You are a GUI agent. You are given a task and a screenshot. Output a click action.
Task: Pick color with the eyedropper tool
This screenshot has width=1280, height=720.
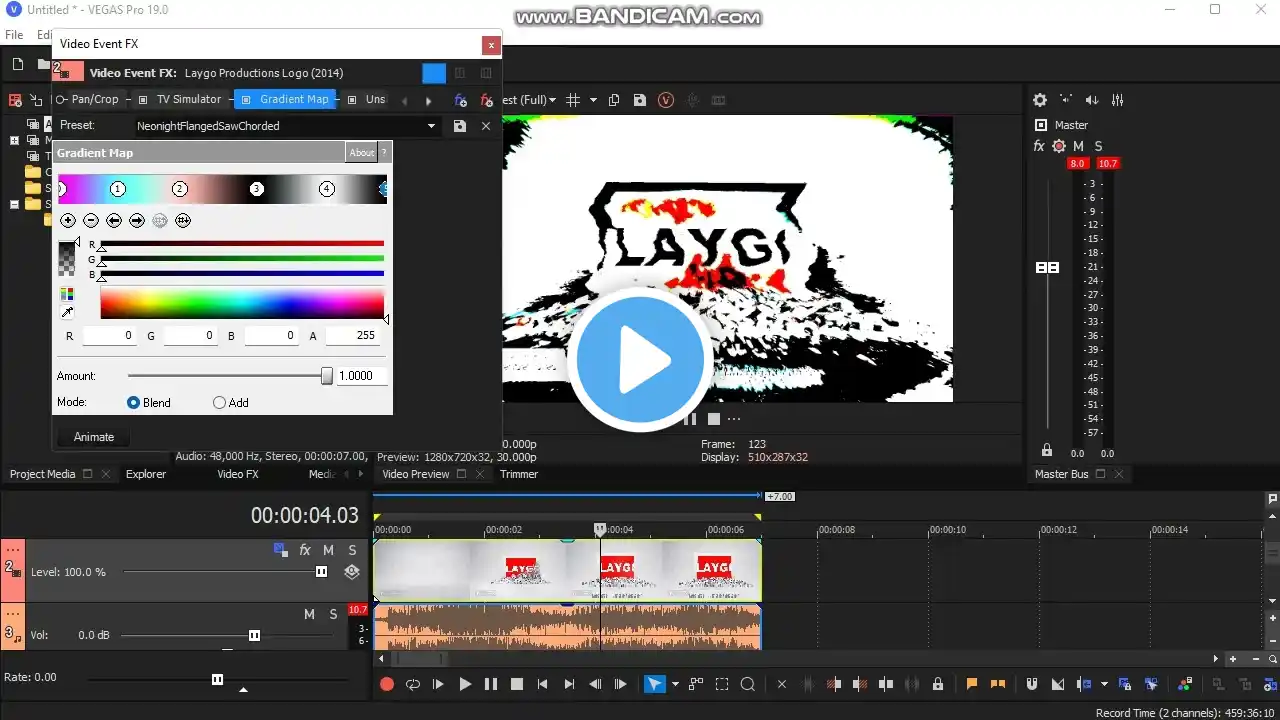coord(67,313)
